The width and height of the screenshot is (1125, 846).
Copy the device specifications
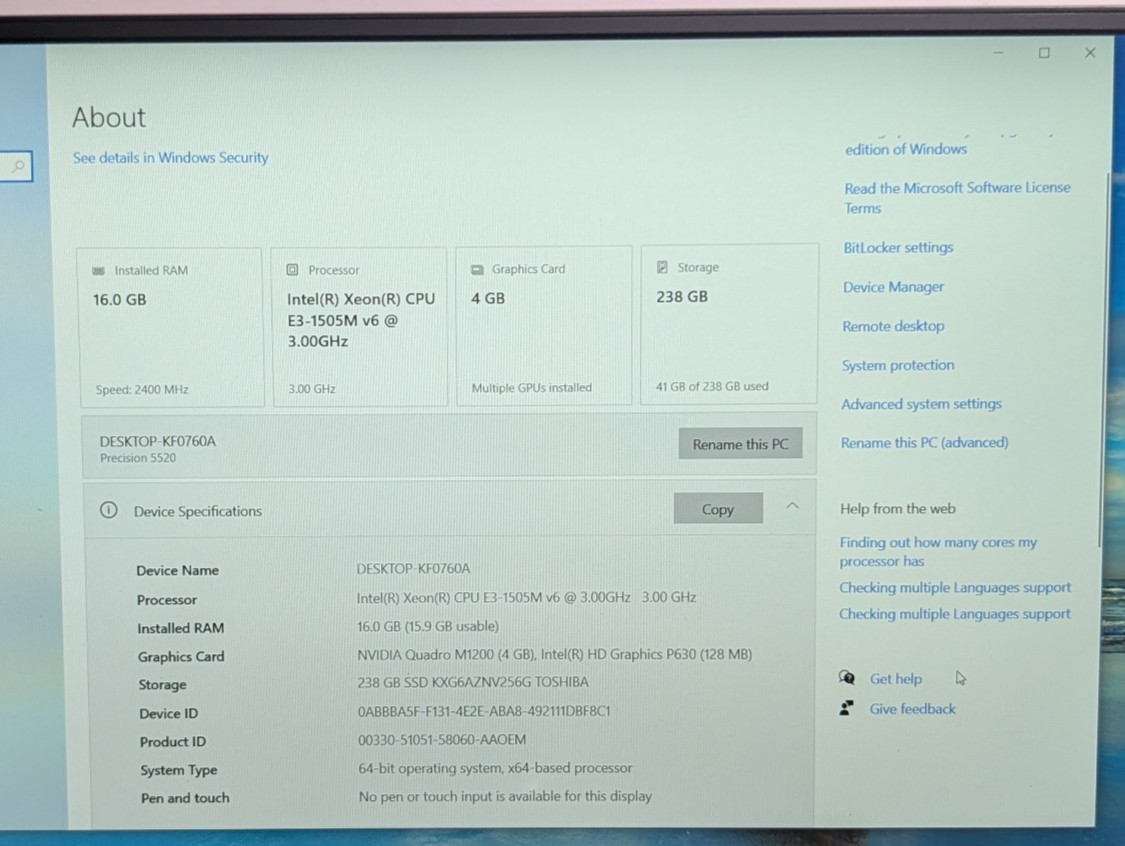718,509
